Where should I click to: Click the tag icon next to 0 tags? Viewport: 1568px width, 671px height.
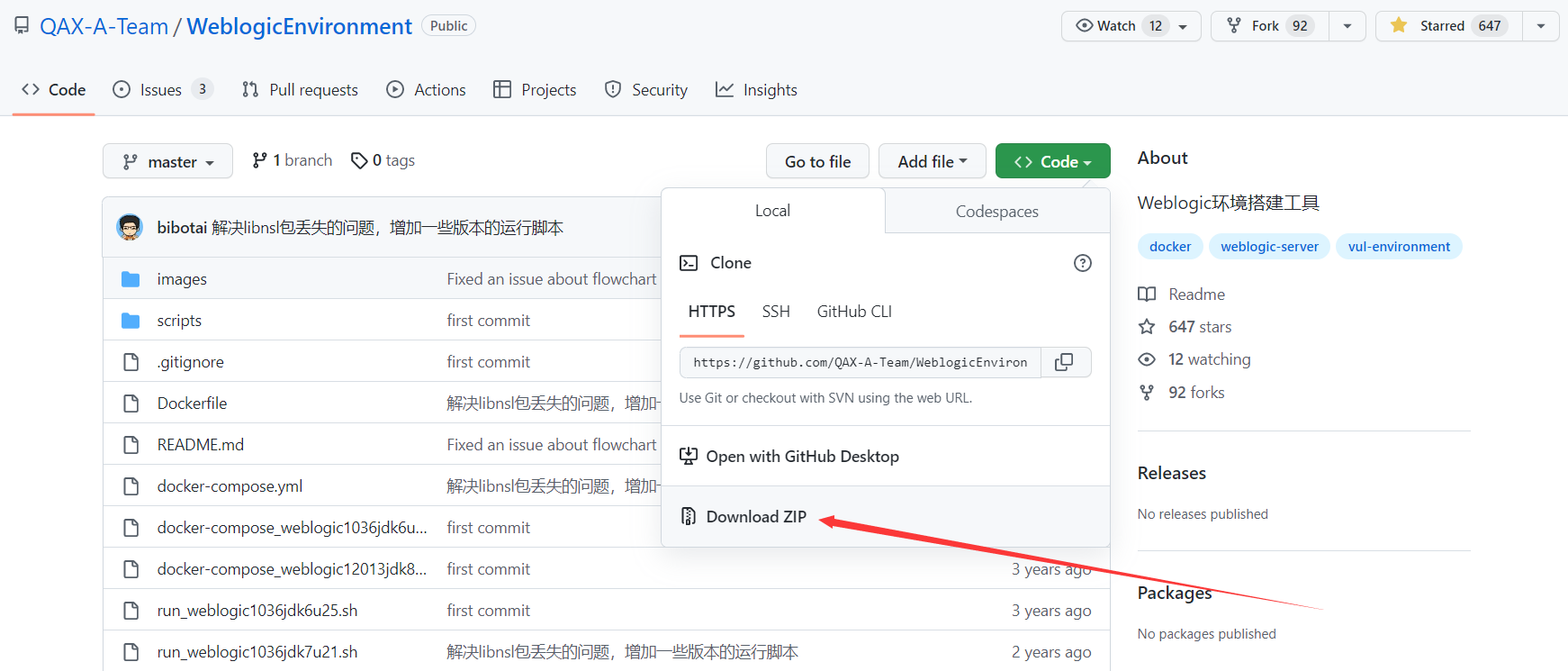(x=359, y=160)
